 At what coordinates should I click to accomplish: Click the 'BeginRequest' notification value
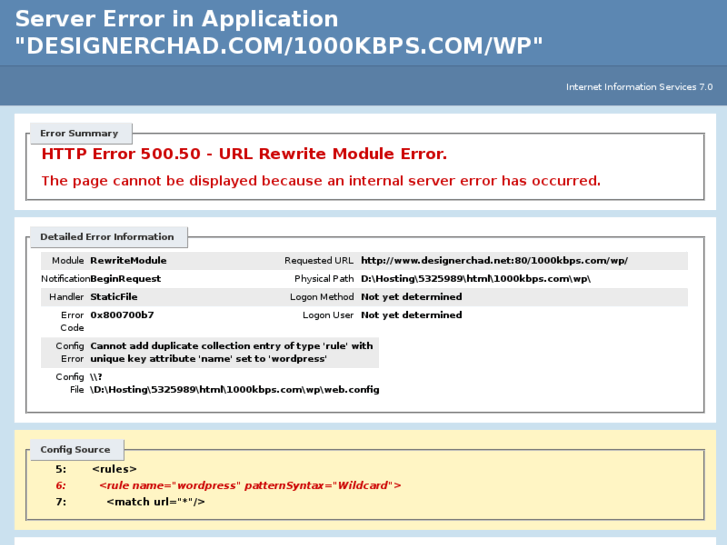pos(126,279)
